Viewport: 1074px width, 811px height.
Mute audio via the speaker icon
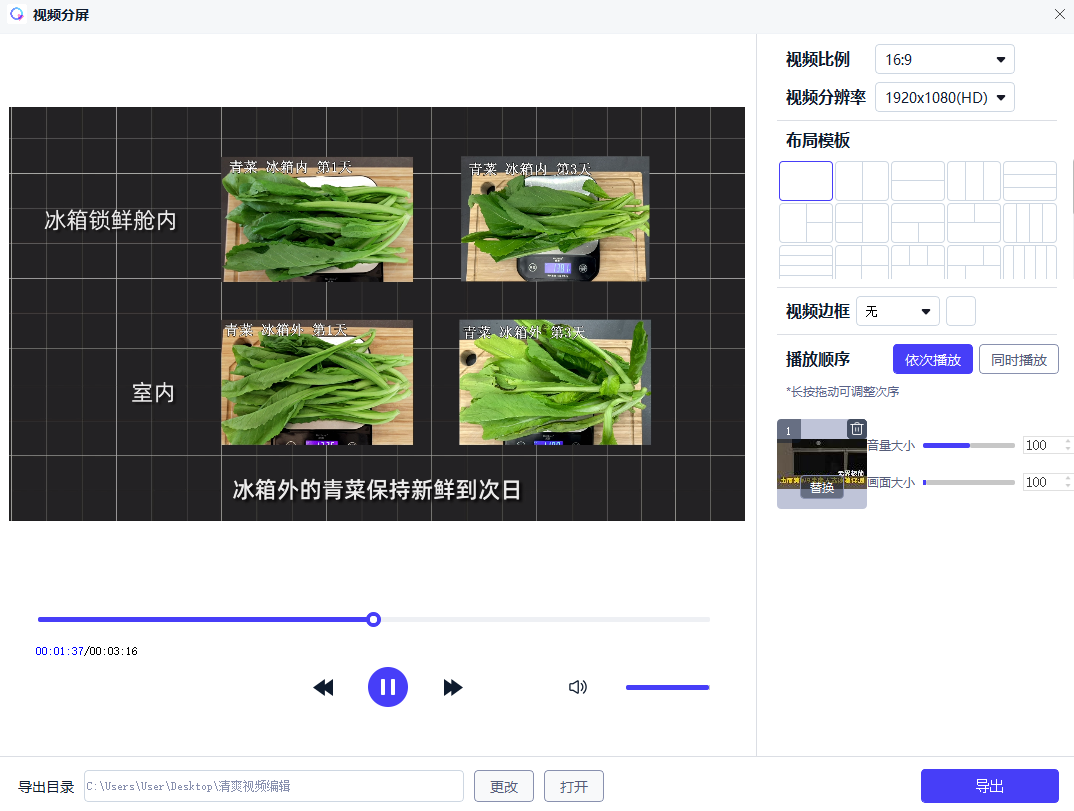coord(578,687)
